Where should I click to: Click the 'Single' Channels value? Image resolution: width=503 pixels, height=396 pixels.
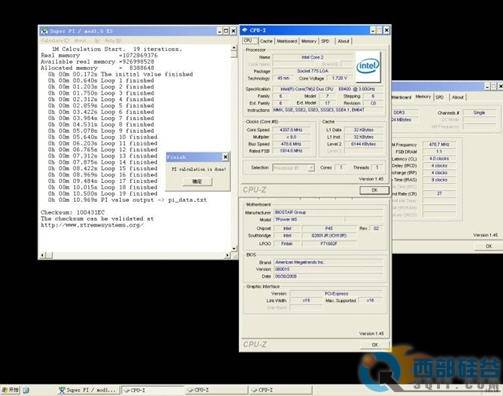tap(479, 113)
